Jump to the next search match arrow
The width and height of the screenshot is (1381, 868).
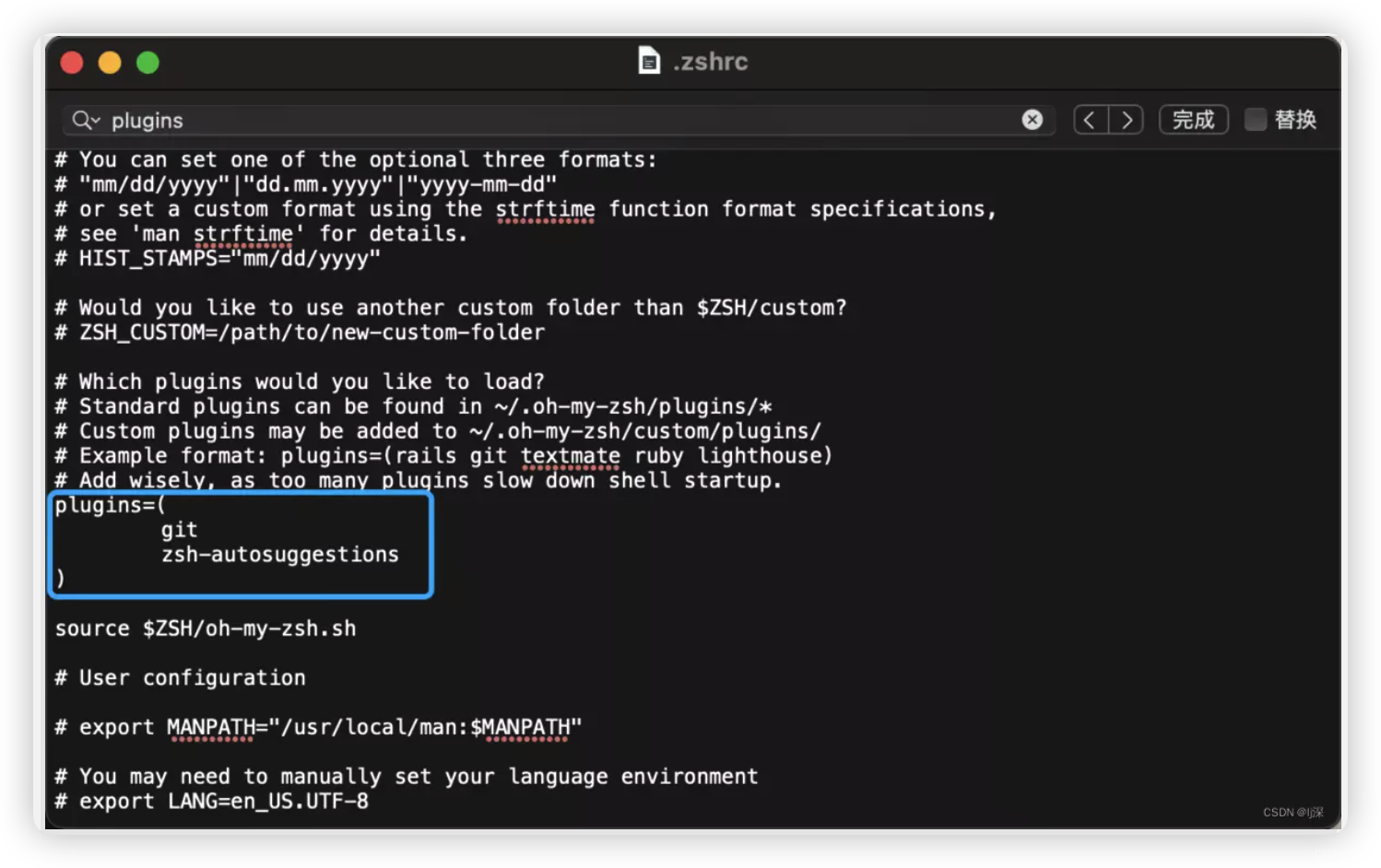tap(1127, 120)
